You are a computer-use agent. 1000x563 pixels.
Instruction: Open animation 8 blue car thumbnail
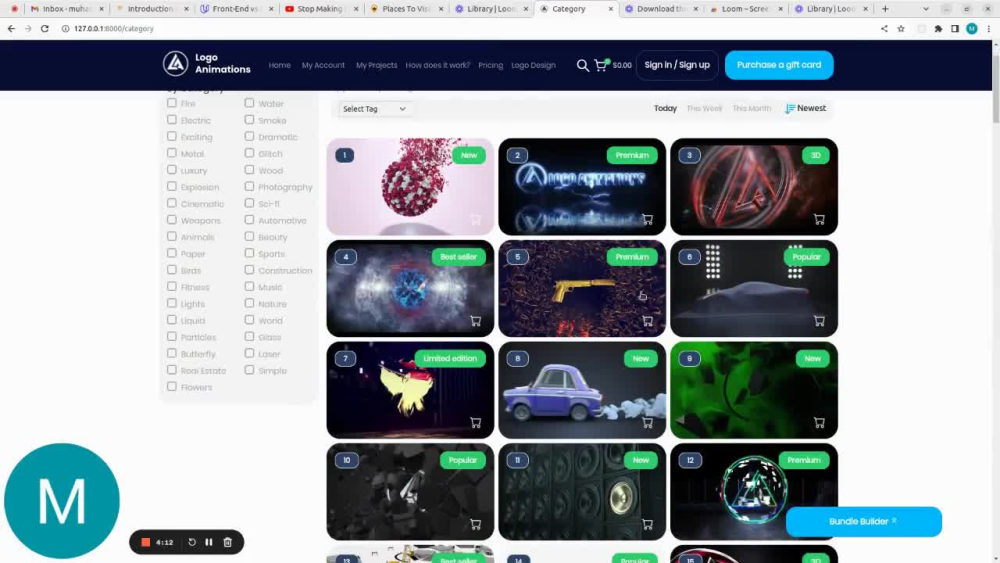(582, 390)
